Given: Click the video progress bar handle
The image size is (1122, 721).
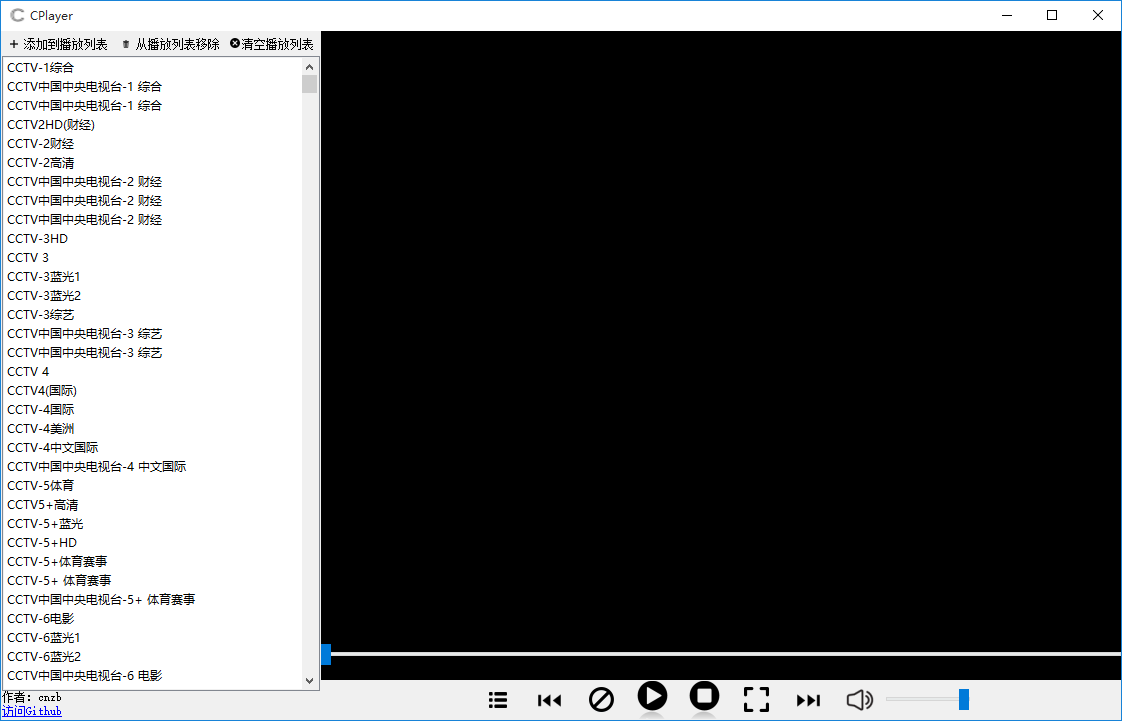Looking at the screenshot, I should pos(326,654).
